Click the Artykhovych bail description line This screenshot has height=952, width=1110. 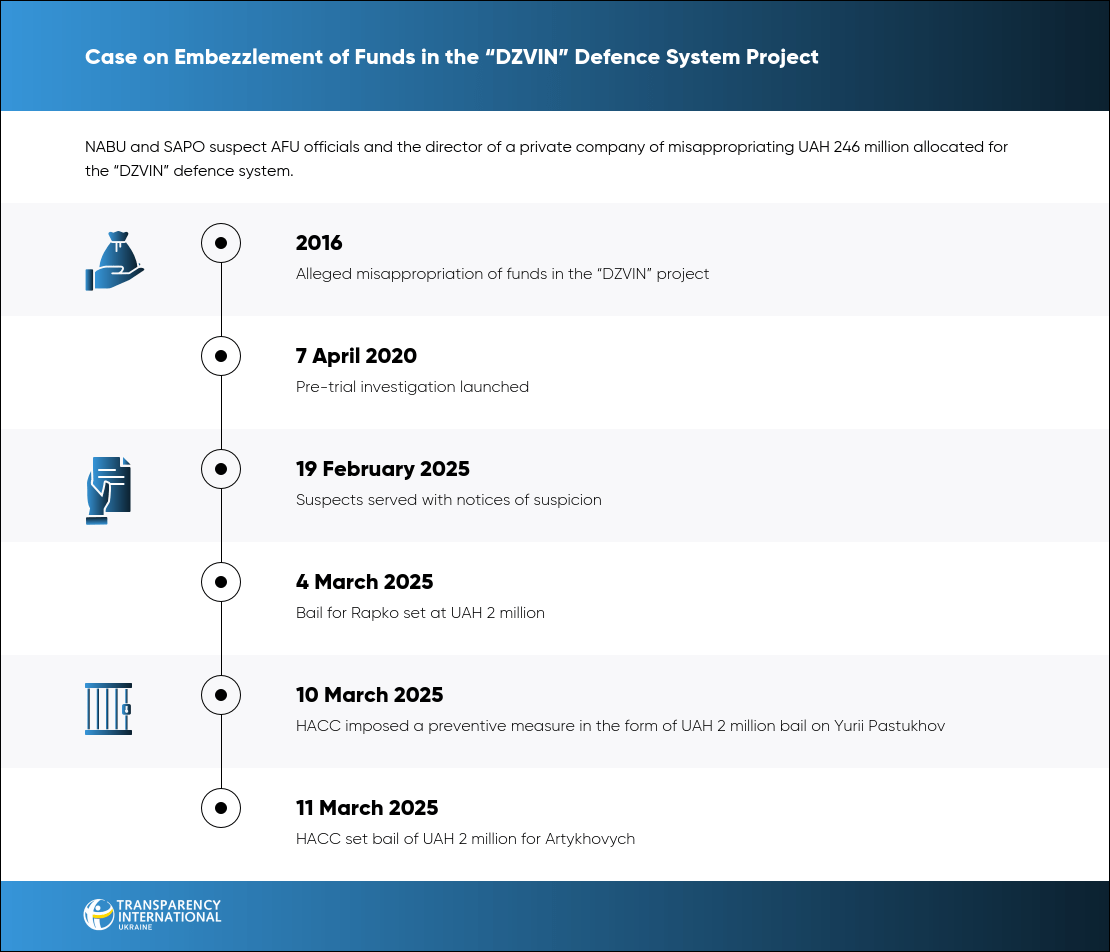(465, 839)
